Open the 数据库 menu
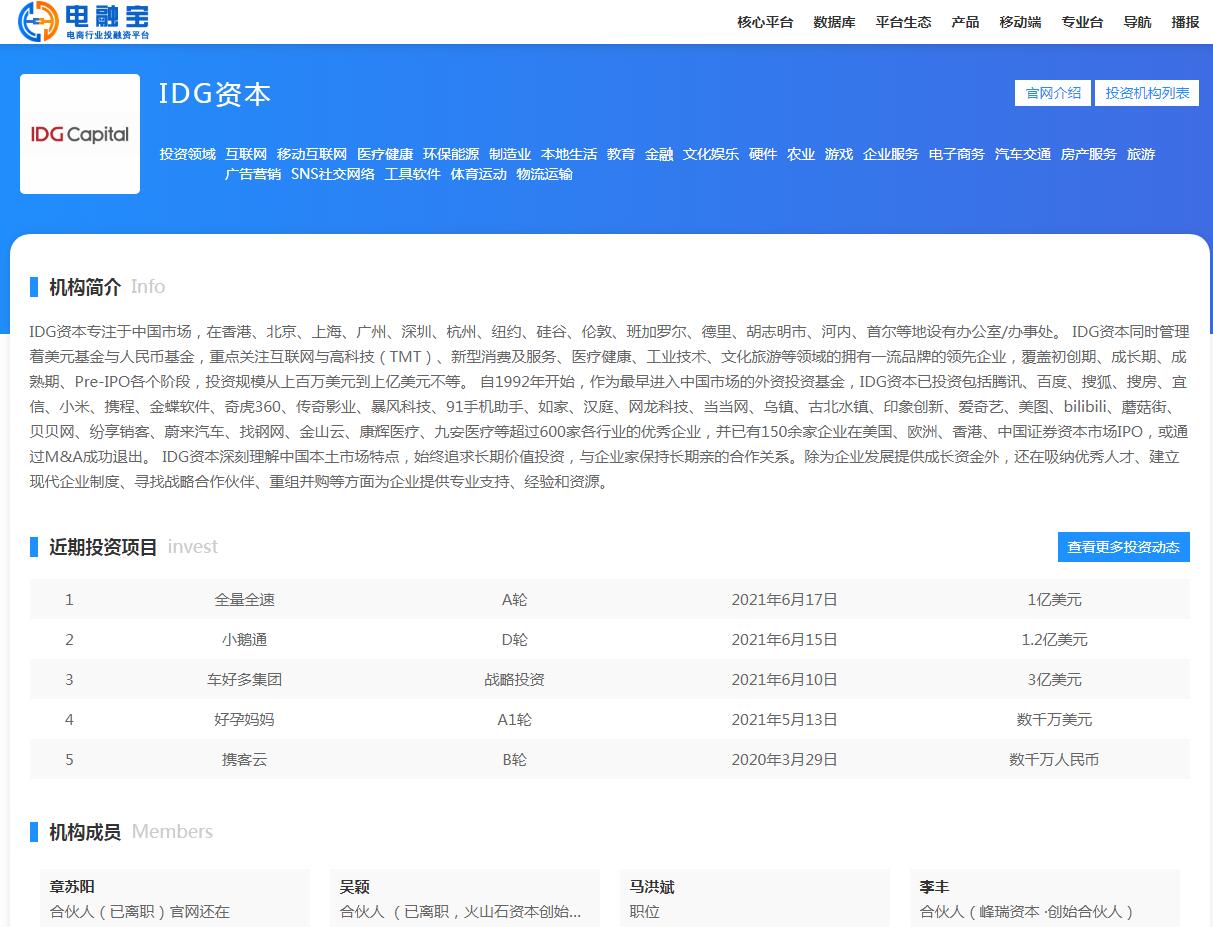 point(834,22)
